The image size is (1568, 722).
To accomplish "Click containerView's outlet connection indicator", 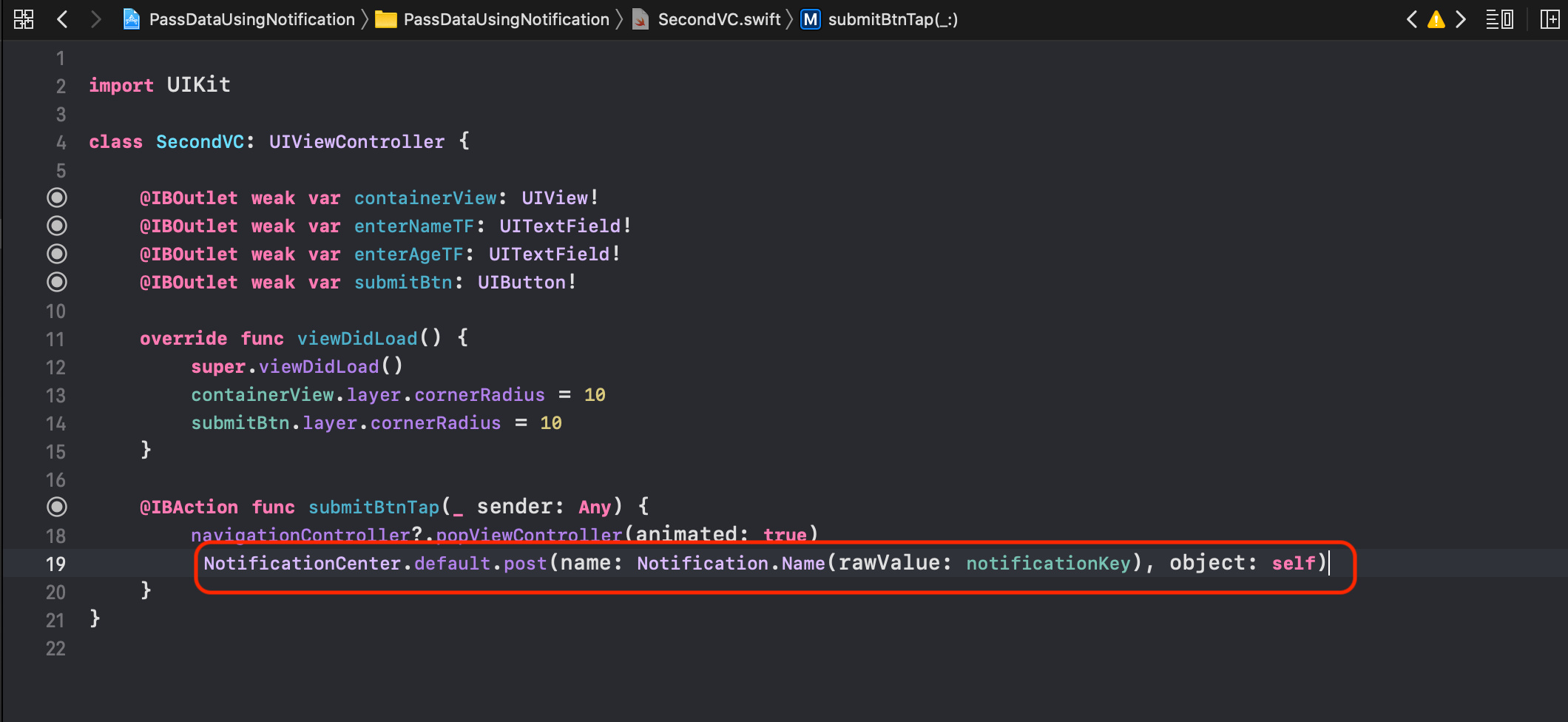I will click(57, 198).
